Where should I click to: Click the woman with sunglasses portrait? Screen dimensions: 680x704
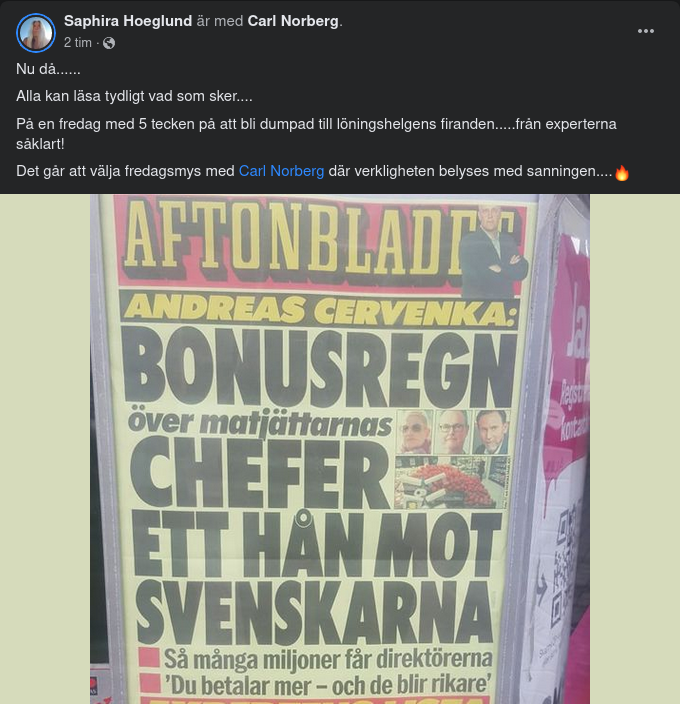click(415, 431)
